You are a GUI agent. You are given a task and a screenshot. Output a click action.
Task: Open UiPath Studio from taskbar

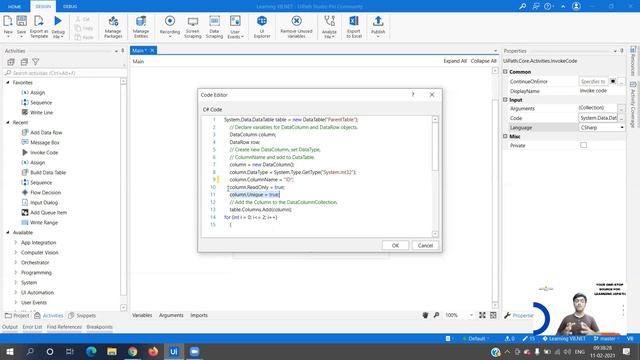click(x=173, y=351)
